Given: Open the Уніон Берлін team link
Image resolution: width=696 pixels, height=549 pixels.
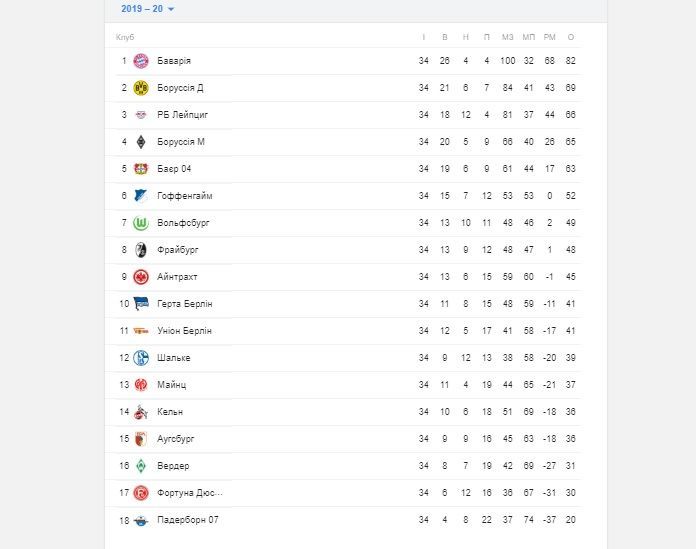Looking at the screenshot, I should (x=184, y=331).
